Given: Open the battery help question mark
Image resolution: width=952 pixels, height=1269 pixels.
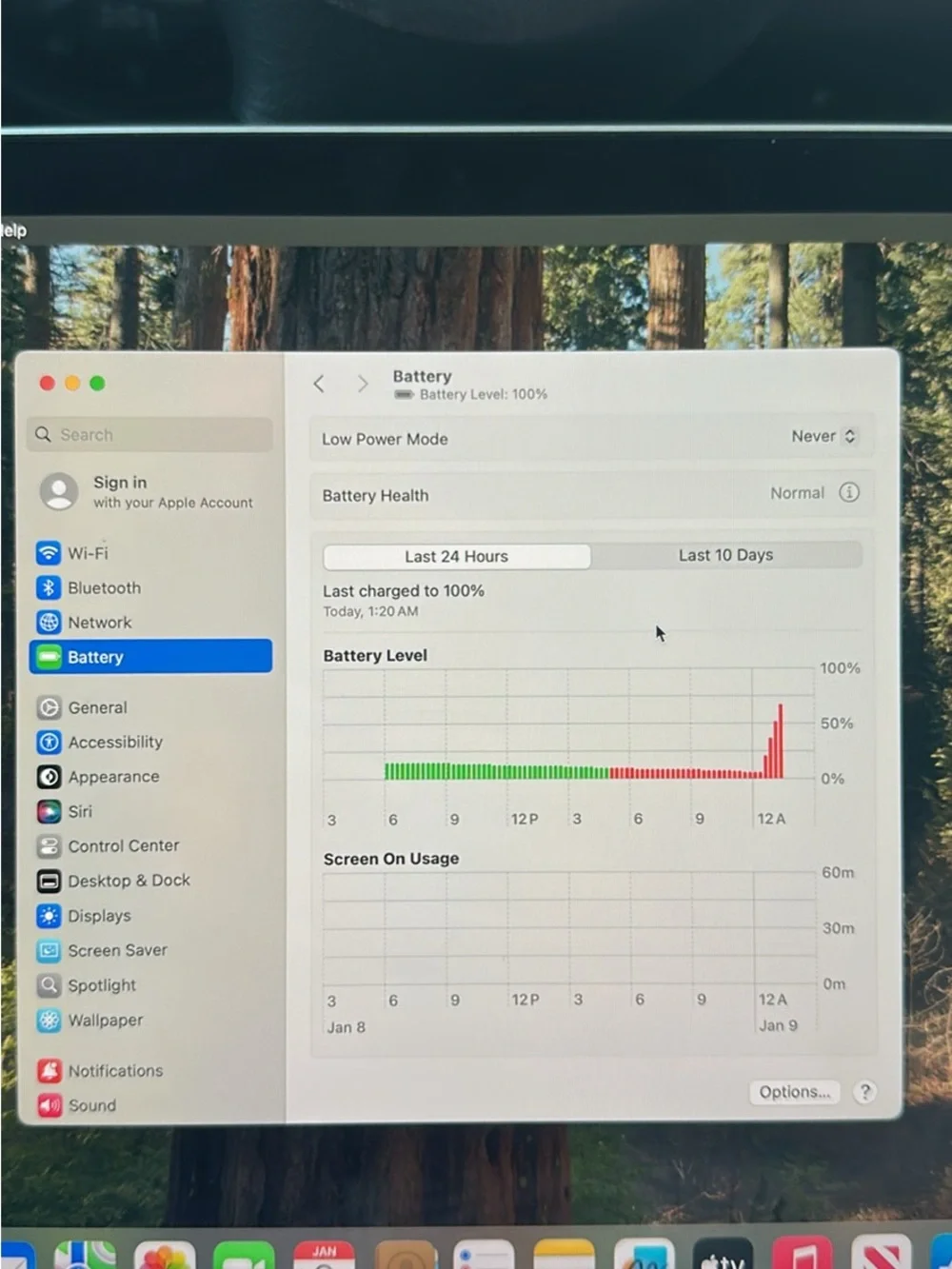Looking at the screenshot, I should point(864,1092).
